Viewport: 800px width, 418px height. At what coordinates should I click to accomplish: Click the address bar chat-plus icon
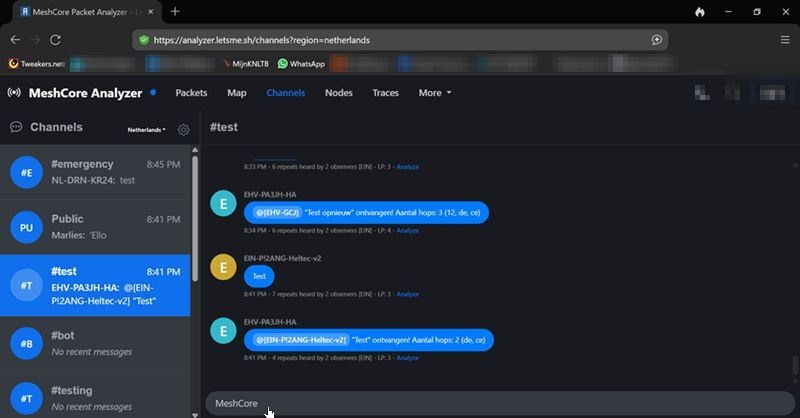pos(657,40)
